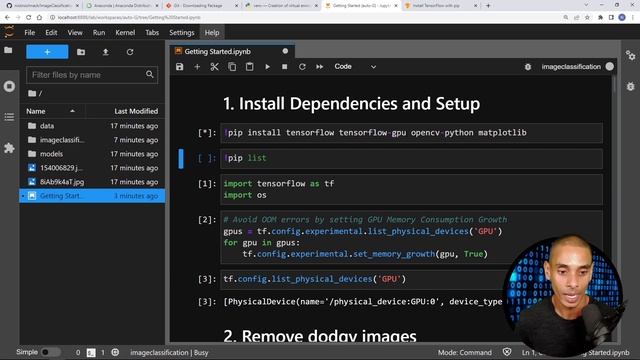Click the status bar kernel count icon
Screen dimensions: 640x360
click(x=115, y=352)
